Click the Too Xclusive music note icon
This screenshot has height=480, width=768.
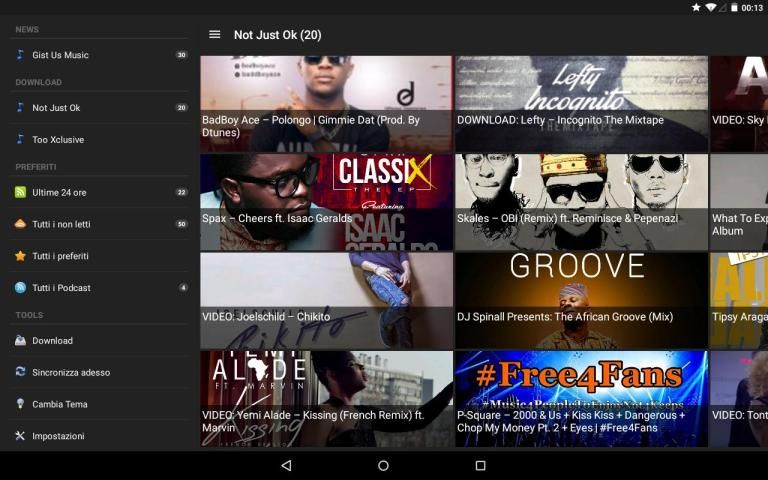click(20, 140)
